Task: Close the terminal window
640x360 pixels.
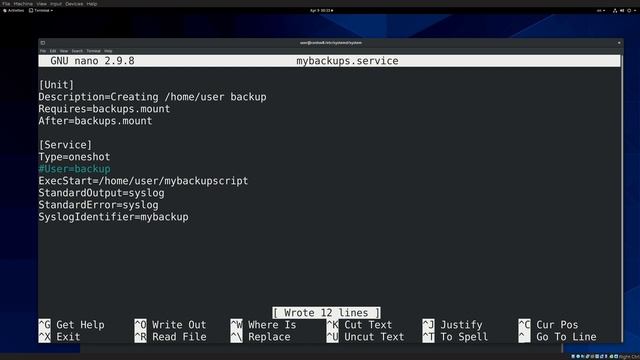Action: (619, 43)
